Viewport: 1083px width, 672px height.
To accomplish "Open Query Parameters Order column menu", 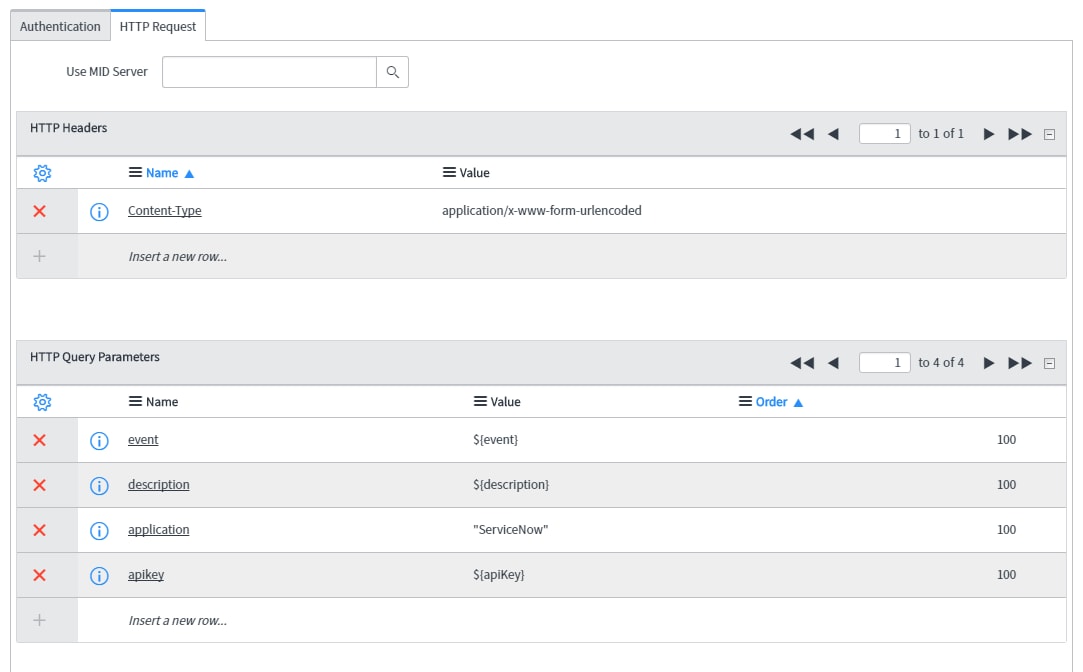I will point(745,401).
